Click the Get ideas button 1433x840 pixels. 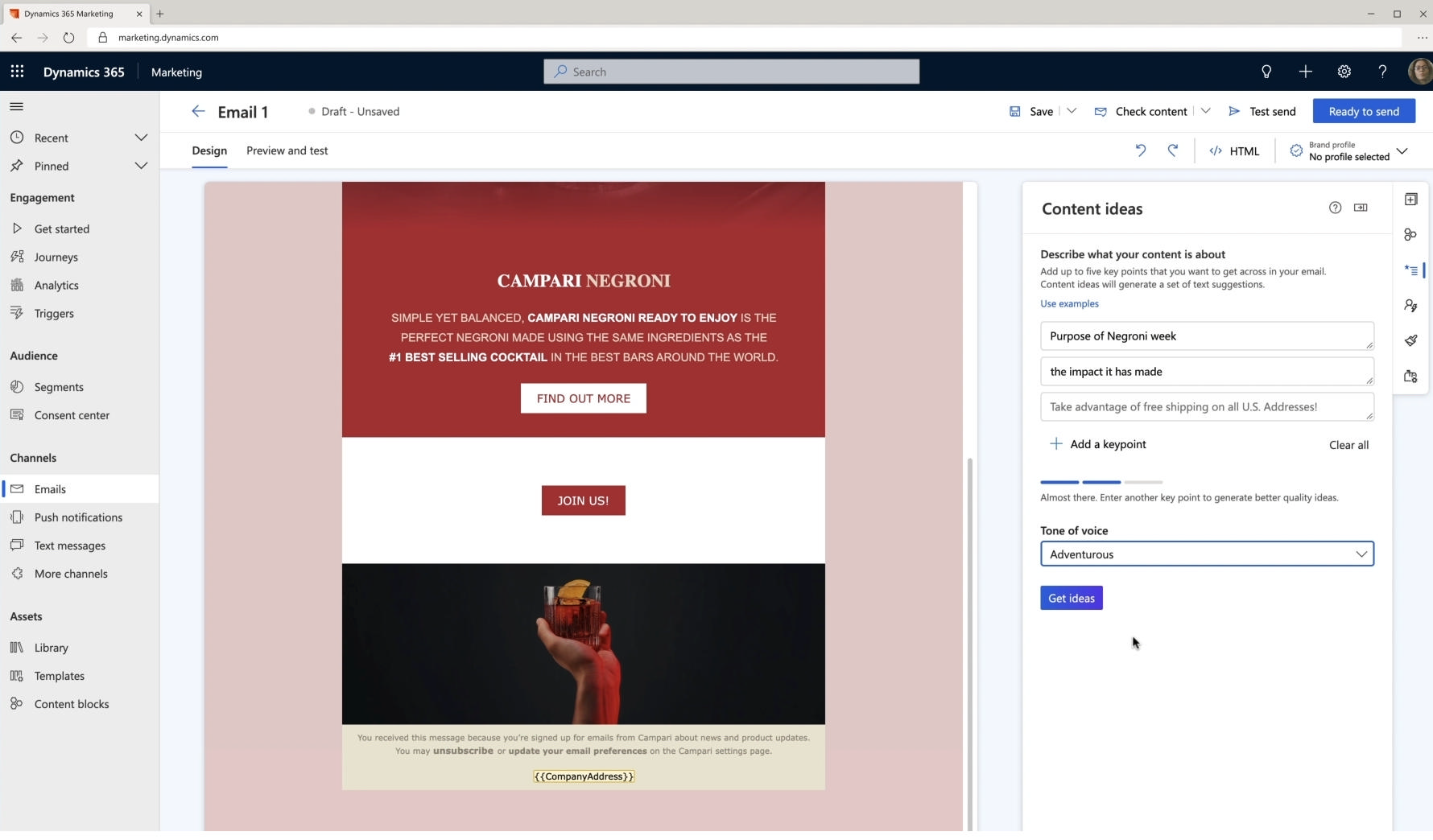click(1071, 598)
